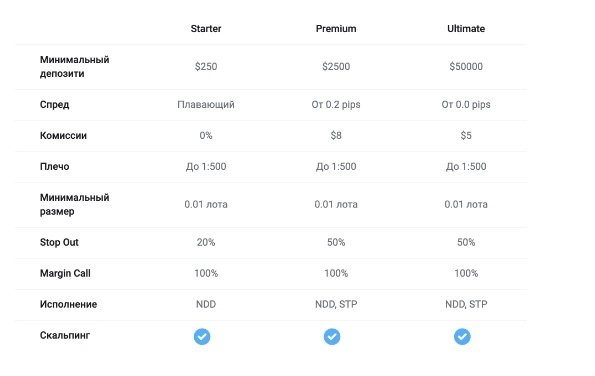
Task: Click the Плечо row label
Action: (55, 167)
